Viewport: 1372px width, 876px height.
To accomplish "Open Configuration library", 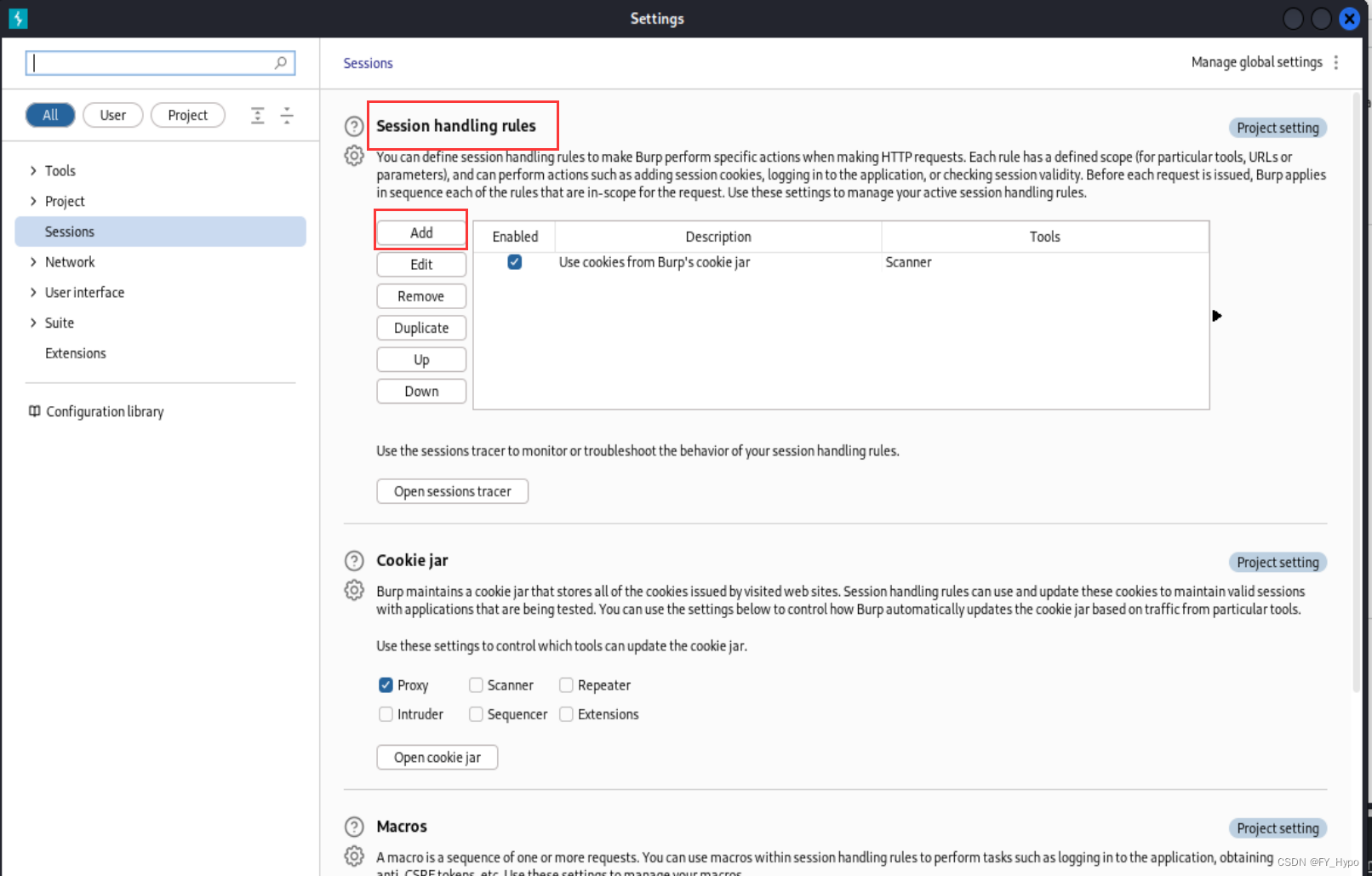I will click(x=105, y=411).
